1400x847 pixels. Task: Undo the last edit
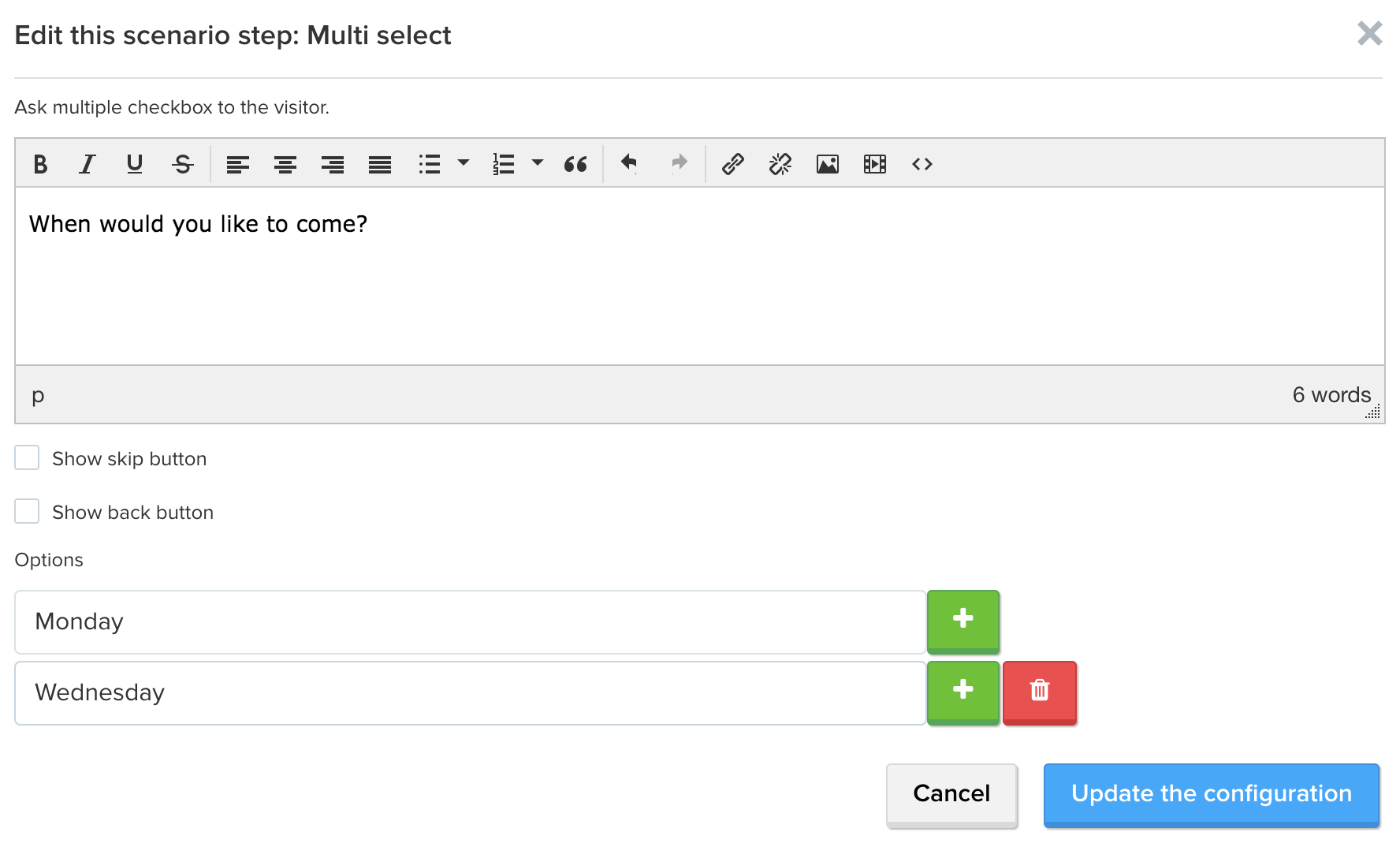[x=629, y=164]
